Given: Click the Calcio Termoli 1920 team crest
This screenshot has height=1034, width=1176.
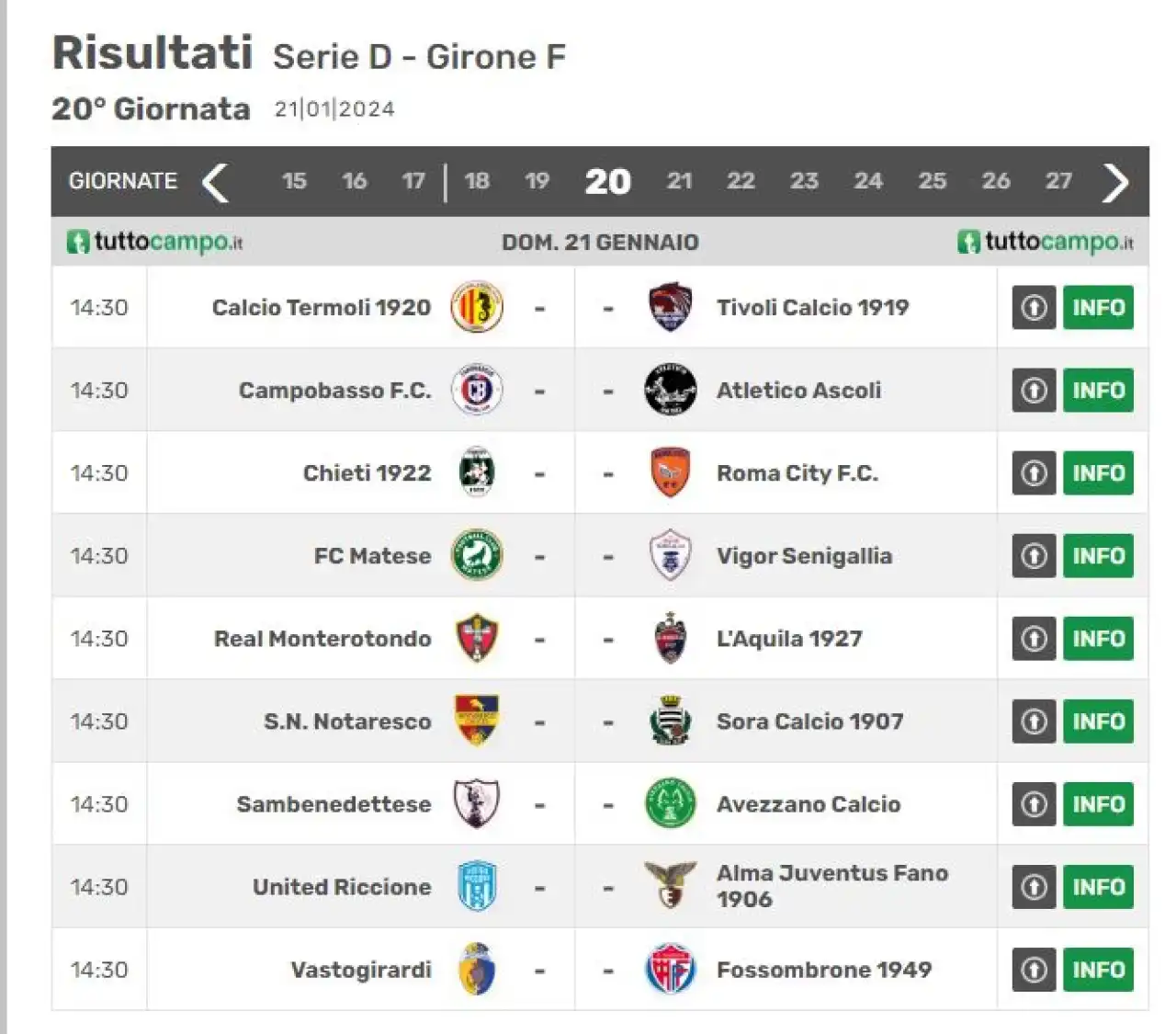Looking at the screenshot, I should tap(477, 307).
